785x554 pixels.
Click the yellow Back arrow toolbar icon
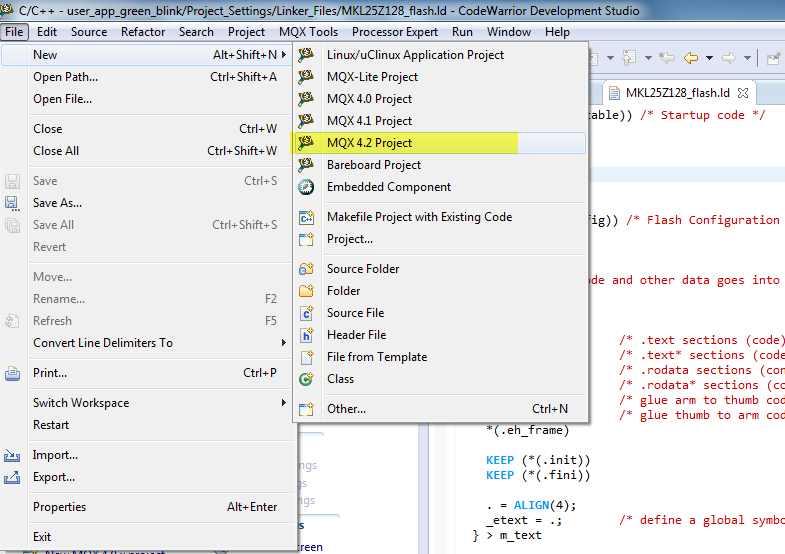pyautogui.click(x=691, y=58)
